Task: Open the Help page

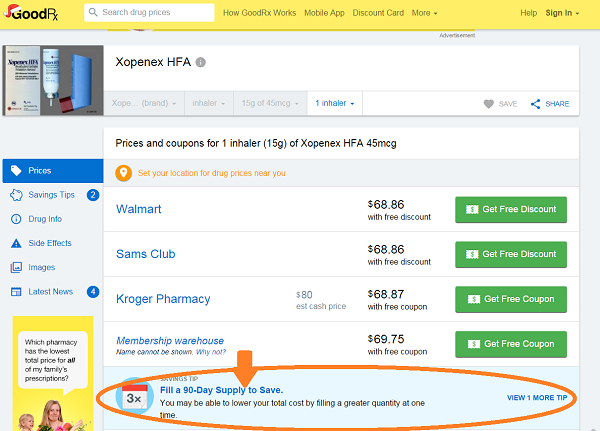Action: pyautogui.click(x=528, y=13)
